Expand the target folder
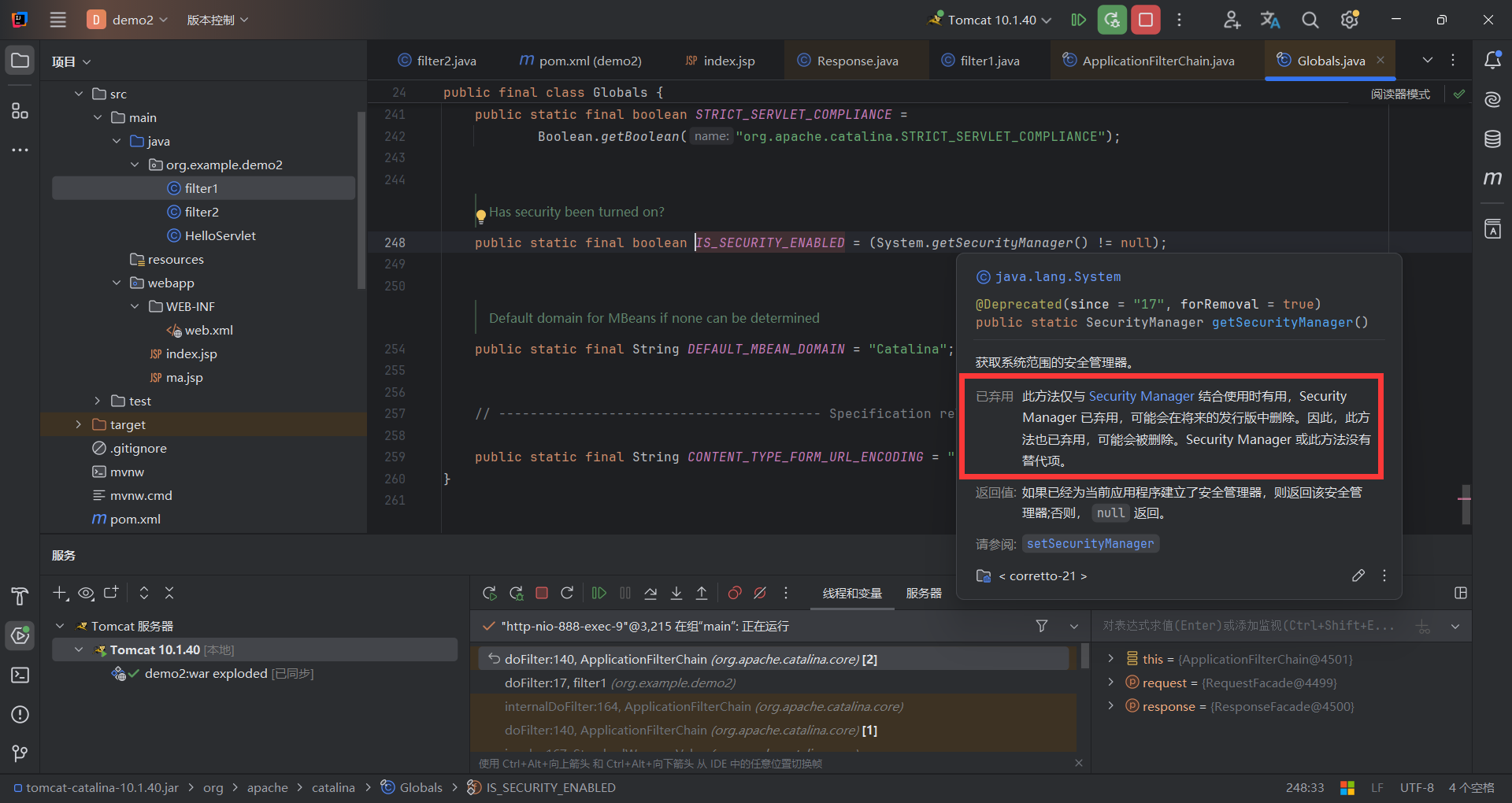 pos(78,424)
